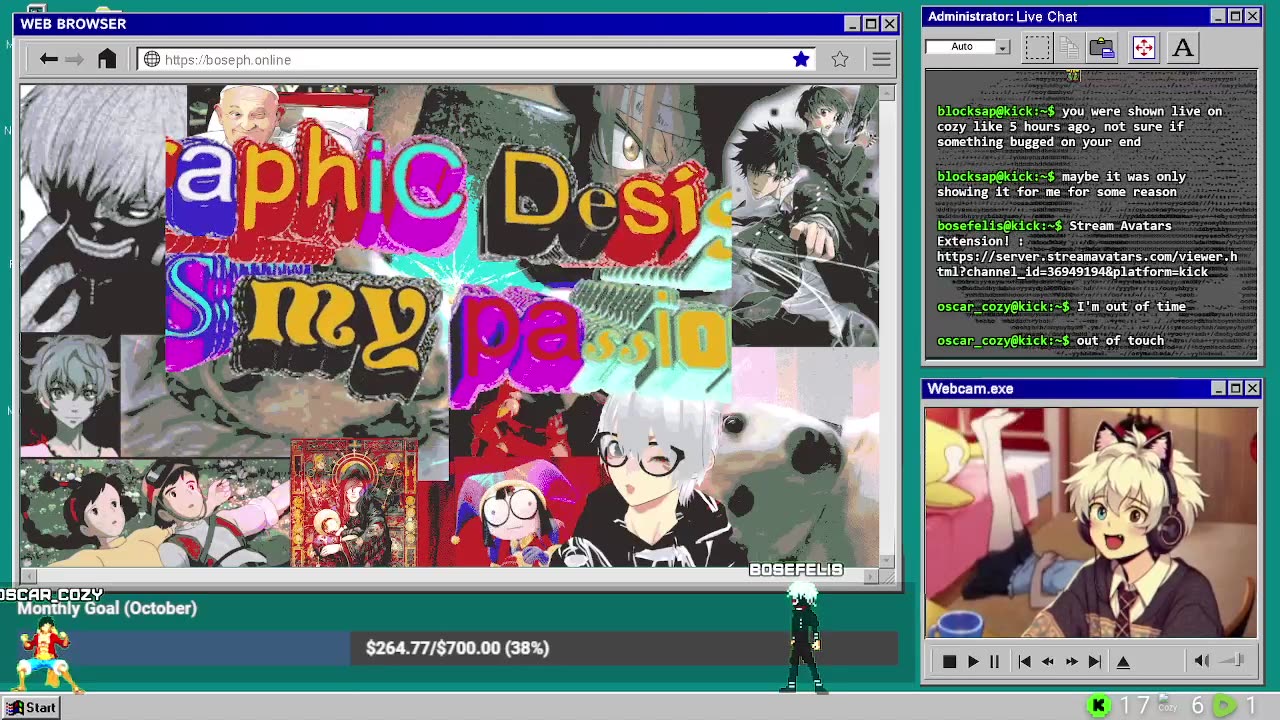Click the monthly goal progress bar
The image size is (1280, 720).
pos(457,648)
